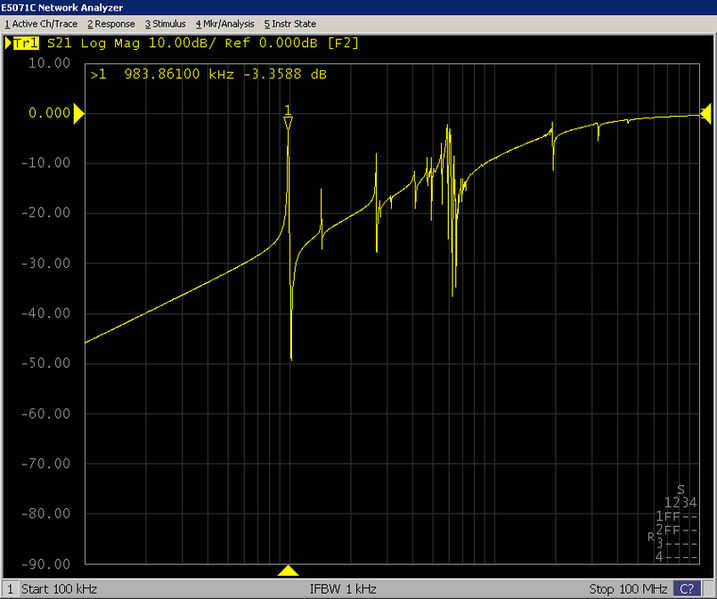Click the active trace arrow beside Tr1
717x599 pixels.
click(8, 43)
